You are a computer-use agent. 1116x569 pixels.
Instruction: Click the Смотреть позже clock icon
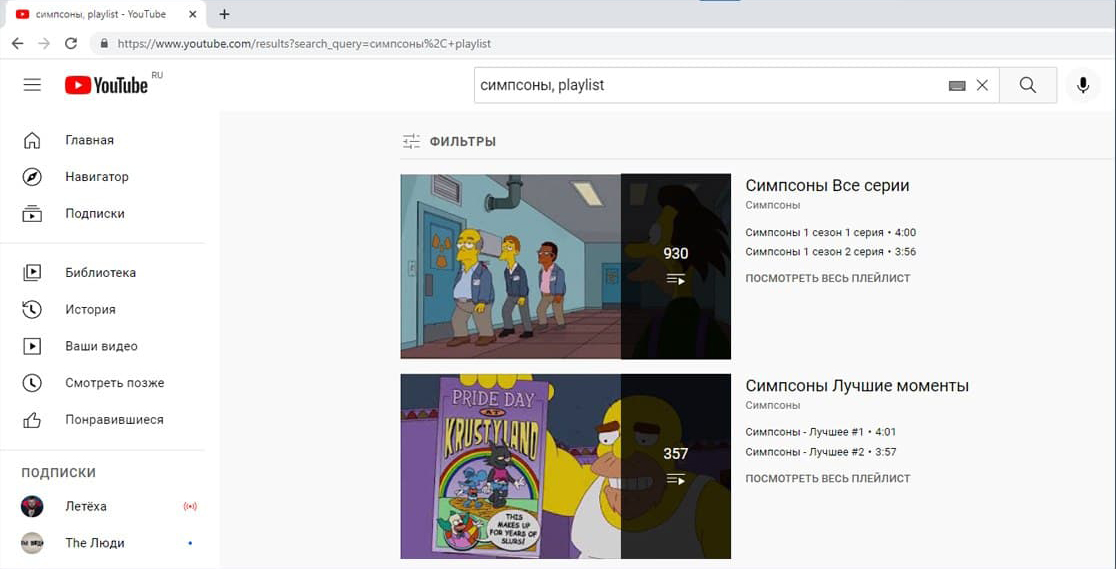point(32,383)
